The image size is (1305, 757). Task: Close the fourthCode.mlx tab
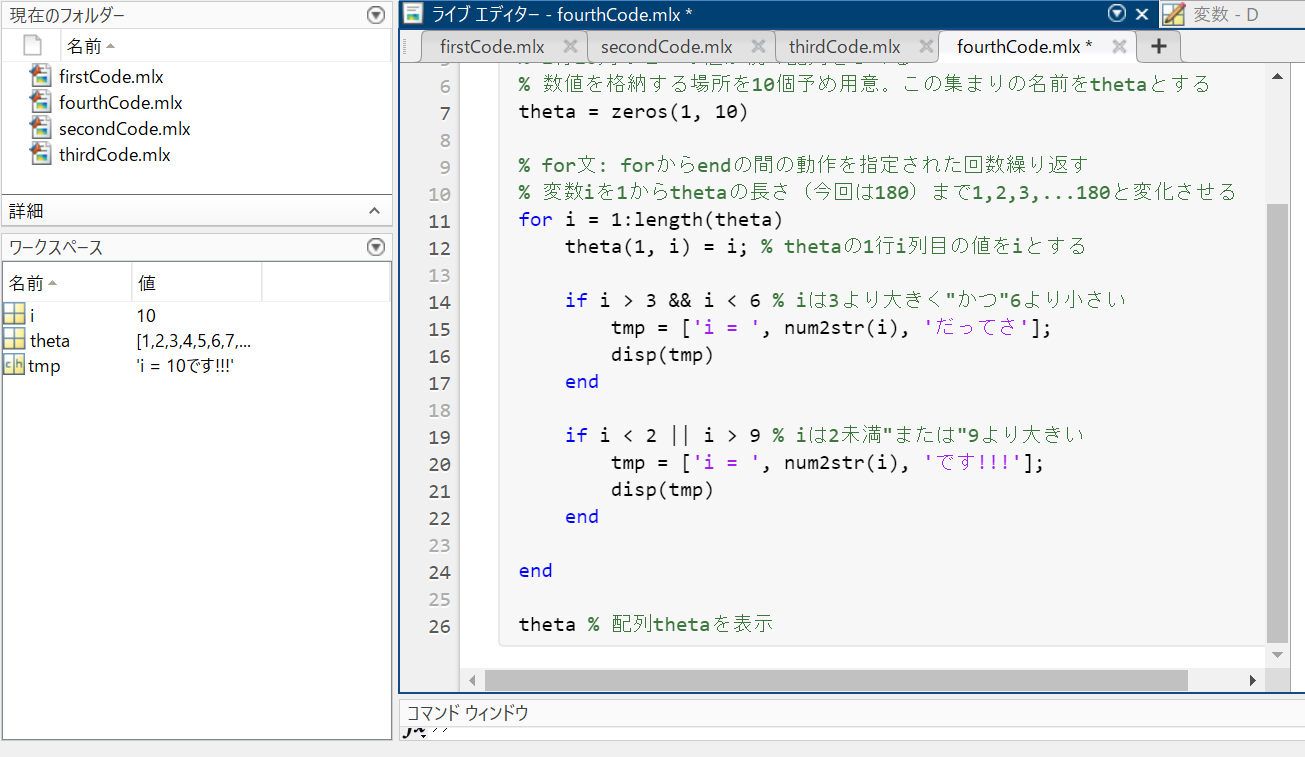point(1119,46)
